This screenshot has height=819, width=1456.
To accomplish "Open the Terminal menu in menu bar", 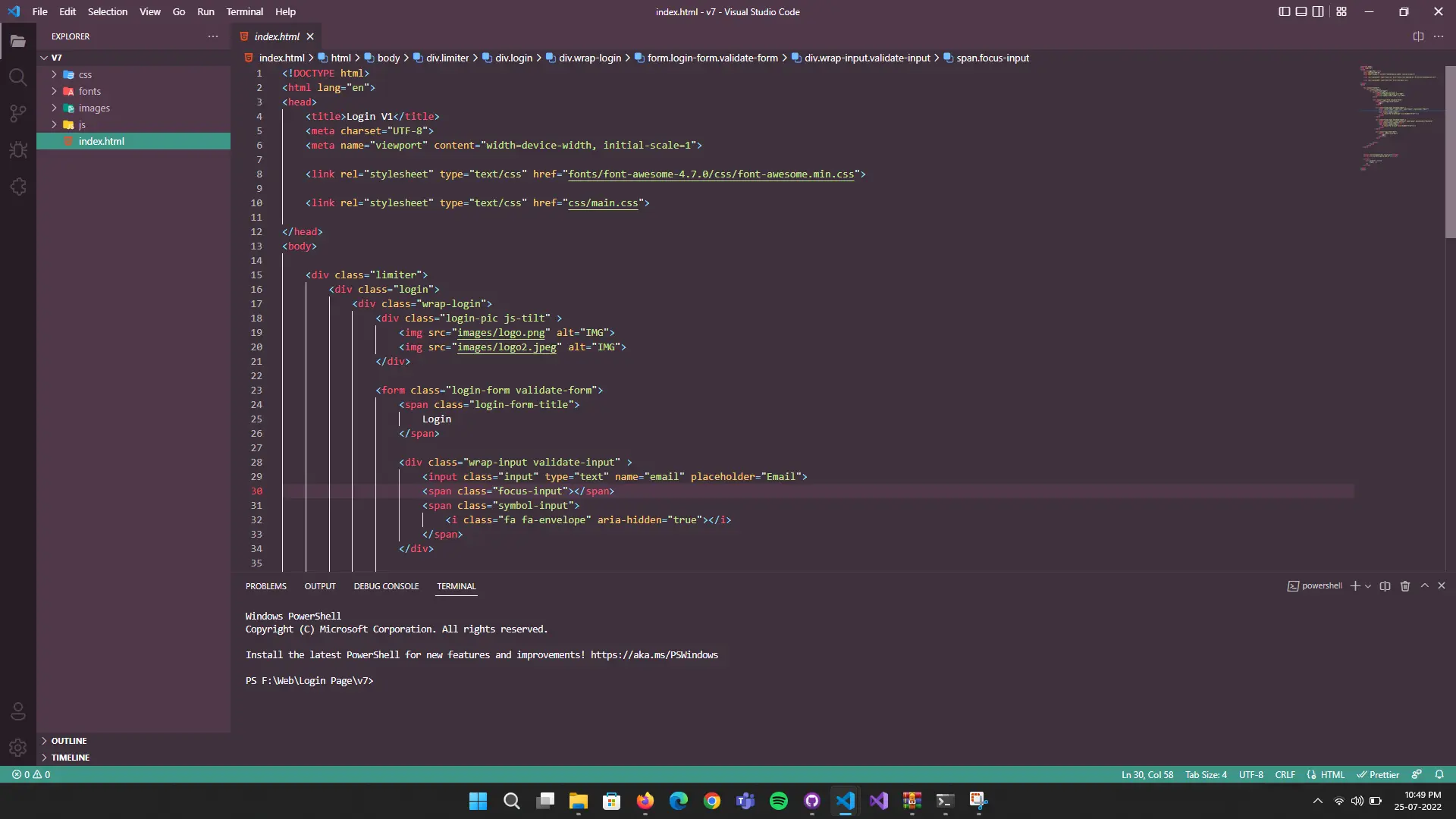I will tap(244, 11).
